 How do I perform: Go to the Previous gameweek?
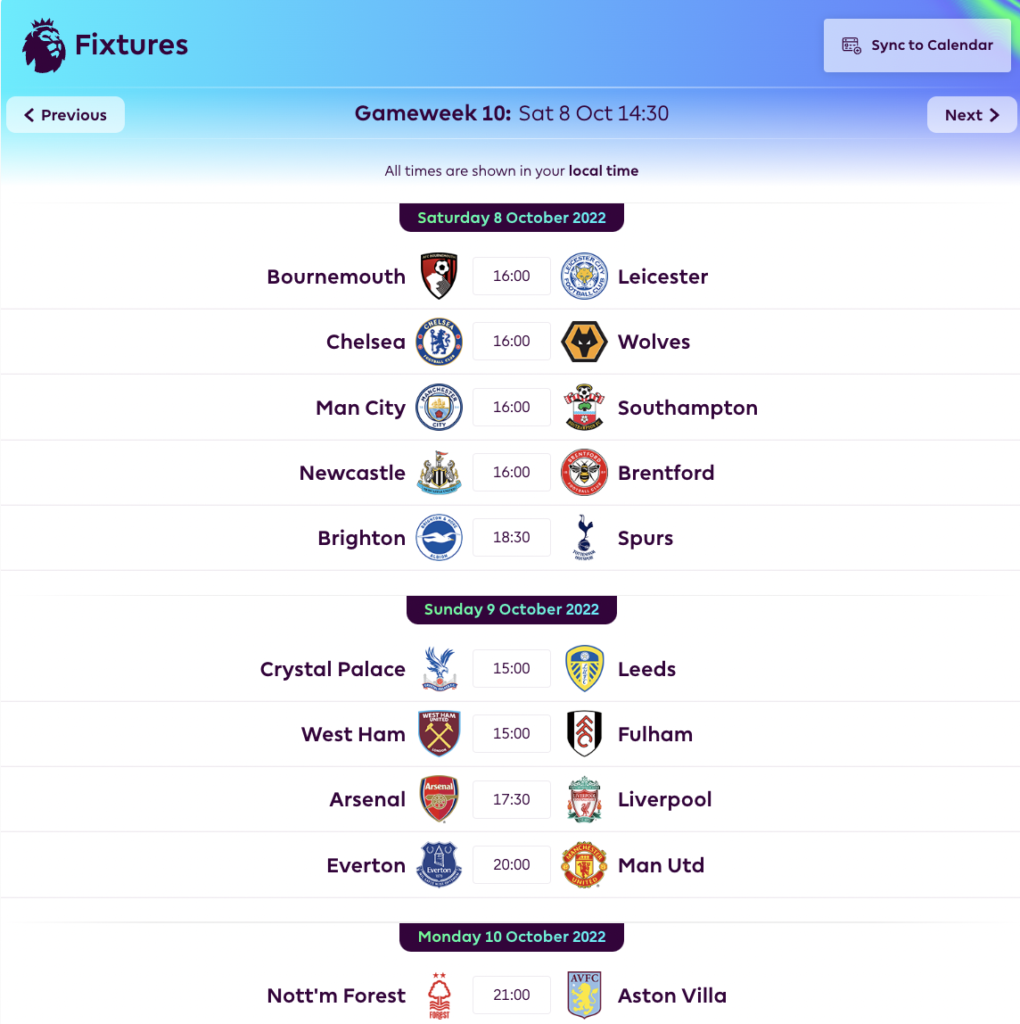coord(65,115)
